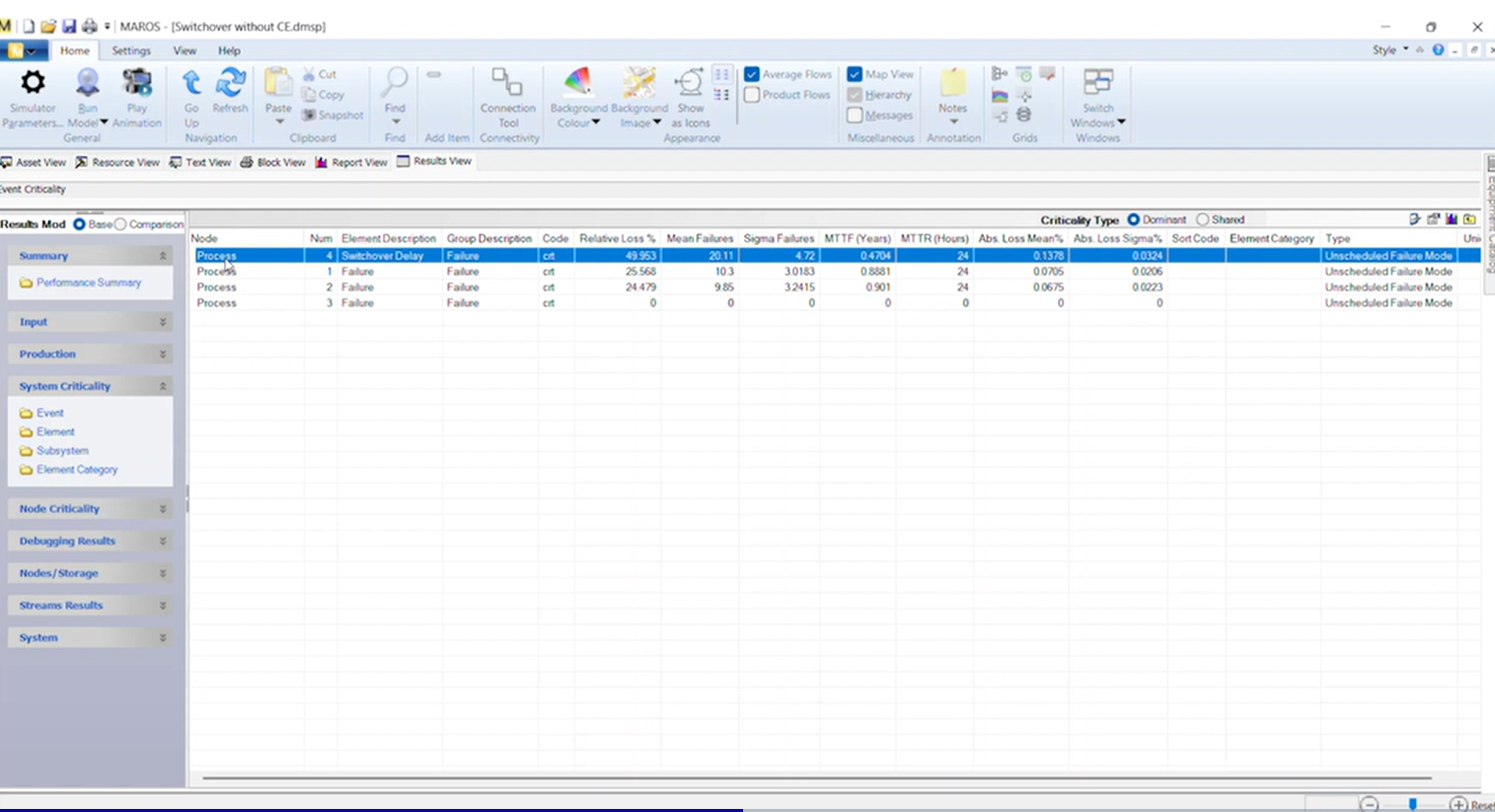Open the Settings ribbon tab

(131, 51)
